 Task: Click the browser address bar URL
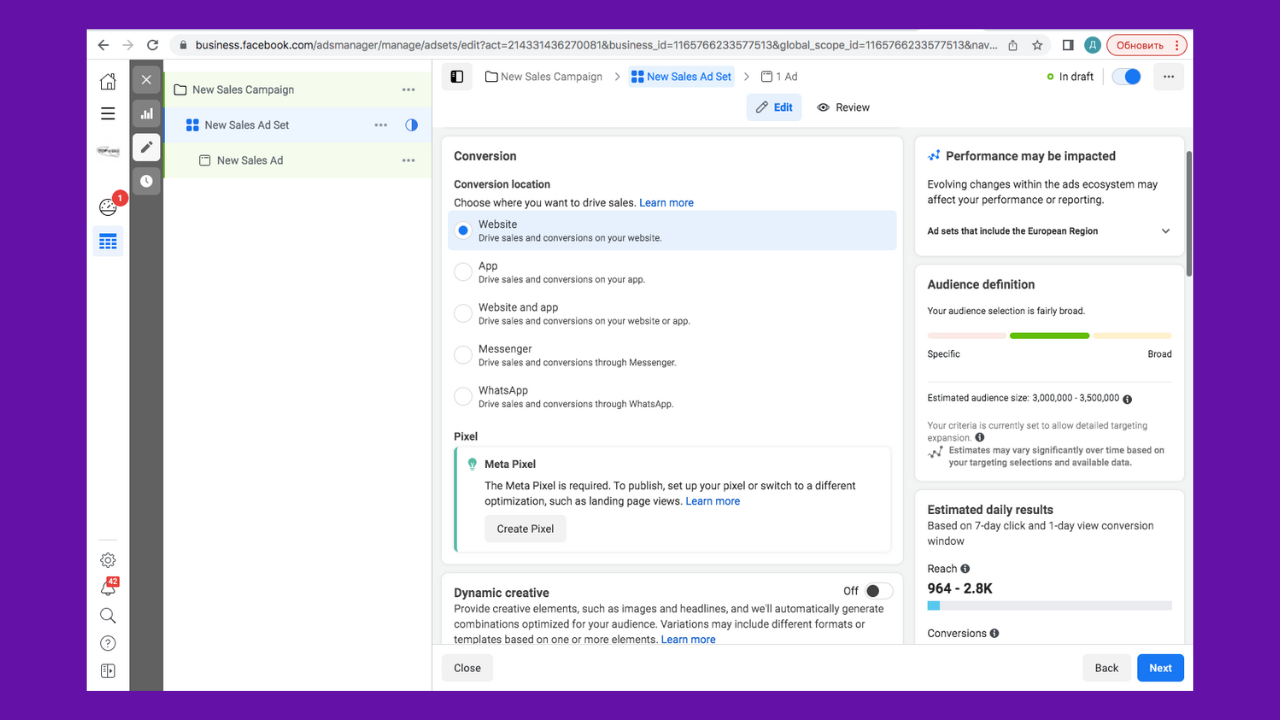click(596, 45)
